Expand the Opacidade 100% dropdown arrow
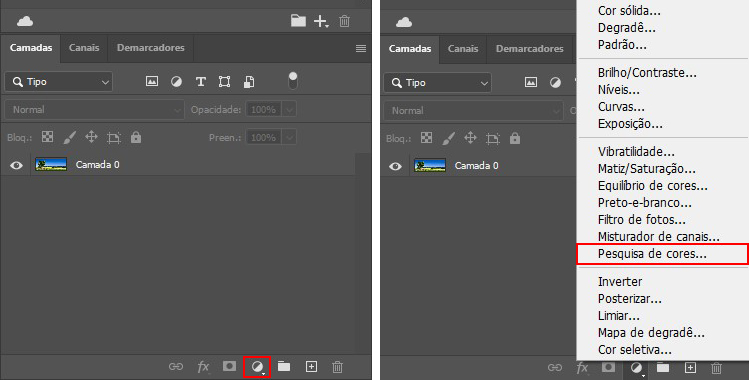 point(289,110)
